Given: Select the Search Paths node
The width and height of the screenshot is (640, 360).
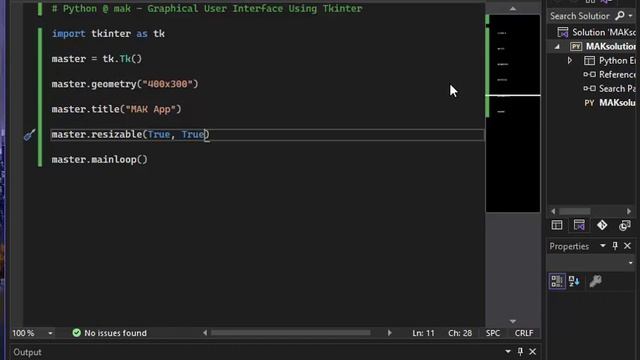Looking at the screenshot, I should (610, 89).
